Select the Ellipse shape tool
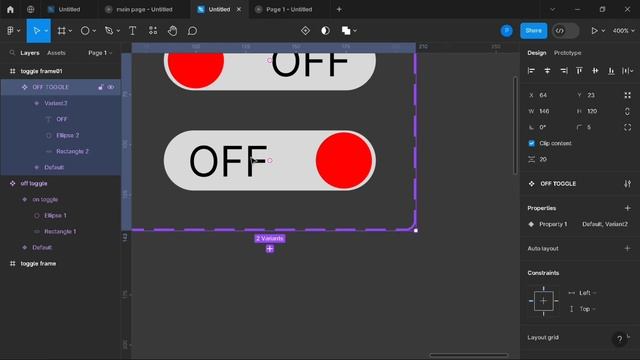Viewport: 640px width, 360px height. coord(85,31)
